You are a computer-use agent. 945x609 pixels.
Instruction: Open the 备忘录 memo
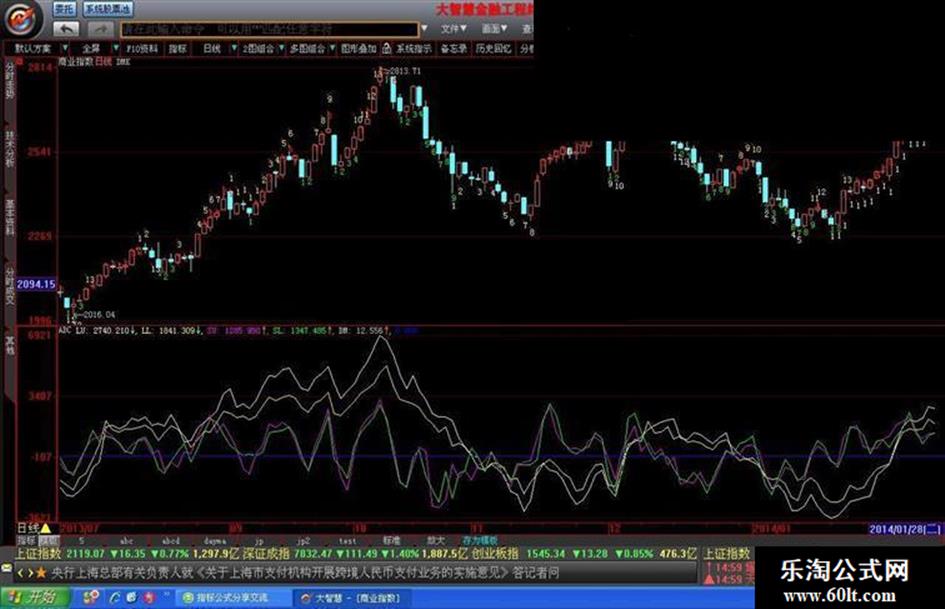(453, 48)
